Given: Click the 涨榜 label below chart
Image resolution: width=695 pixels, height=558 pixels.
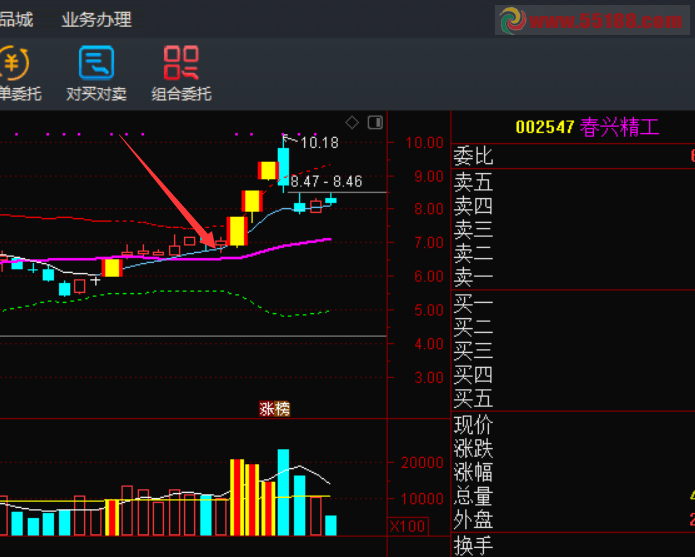Looking at the screenshot, I should [x=274, y=408].
